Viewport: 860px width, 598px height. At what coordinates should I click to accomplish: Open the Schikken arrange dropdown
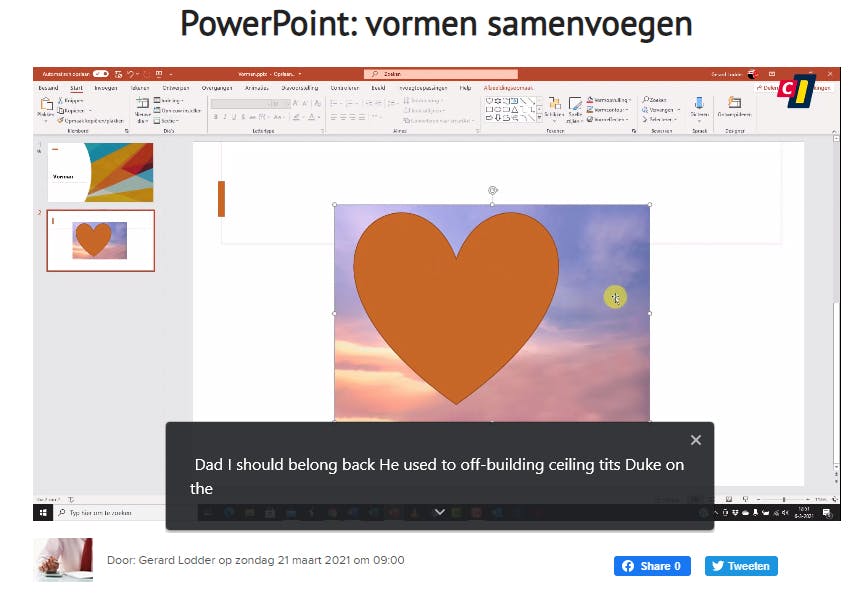pos(555,109)
